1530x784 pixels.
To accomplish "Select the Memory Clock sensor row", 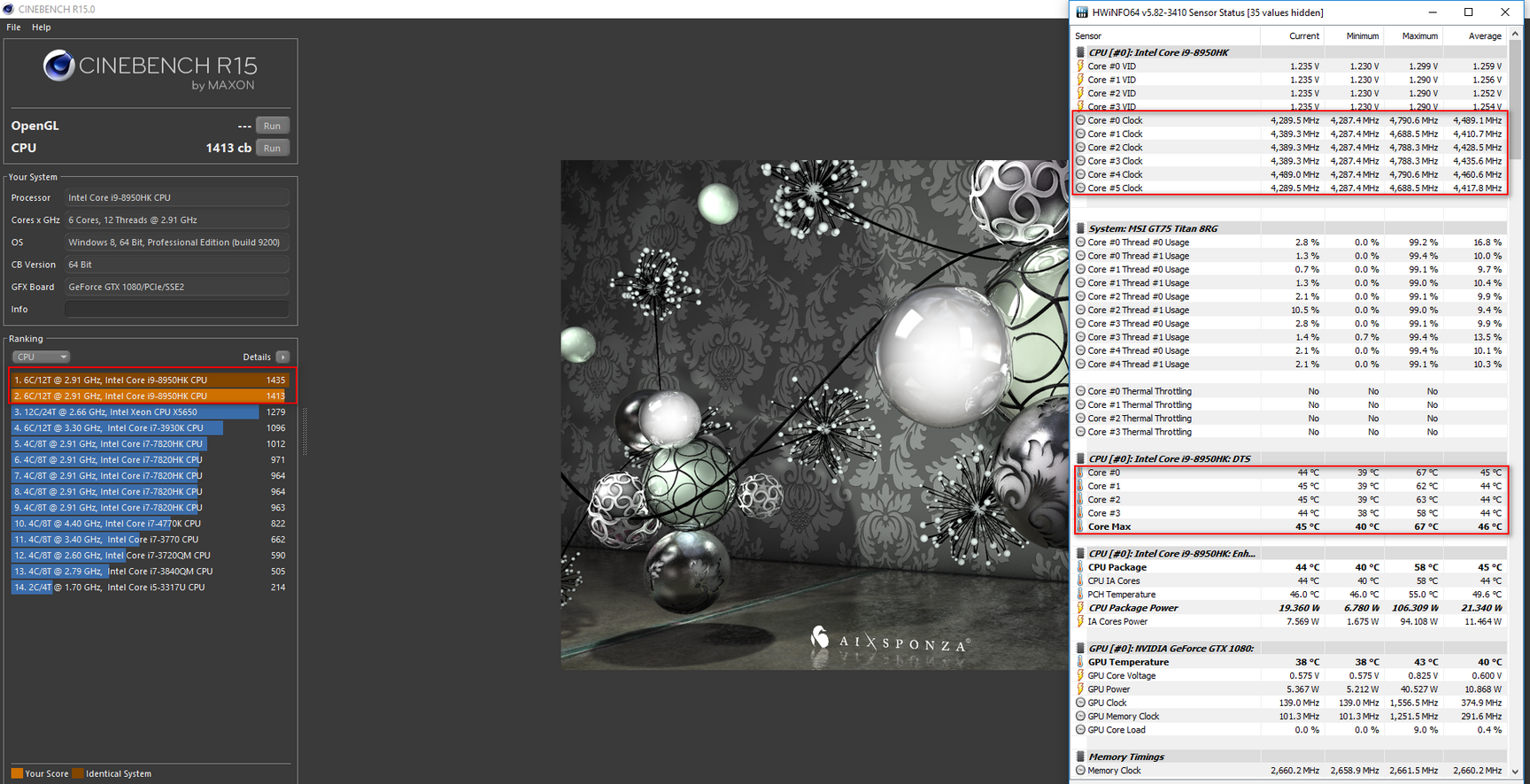I will [1290, 771].
